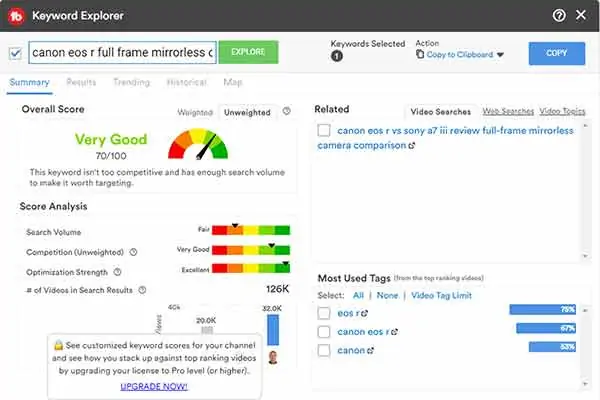
Task: Click Related list scroll up arrow
Action: 585,126
